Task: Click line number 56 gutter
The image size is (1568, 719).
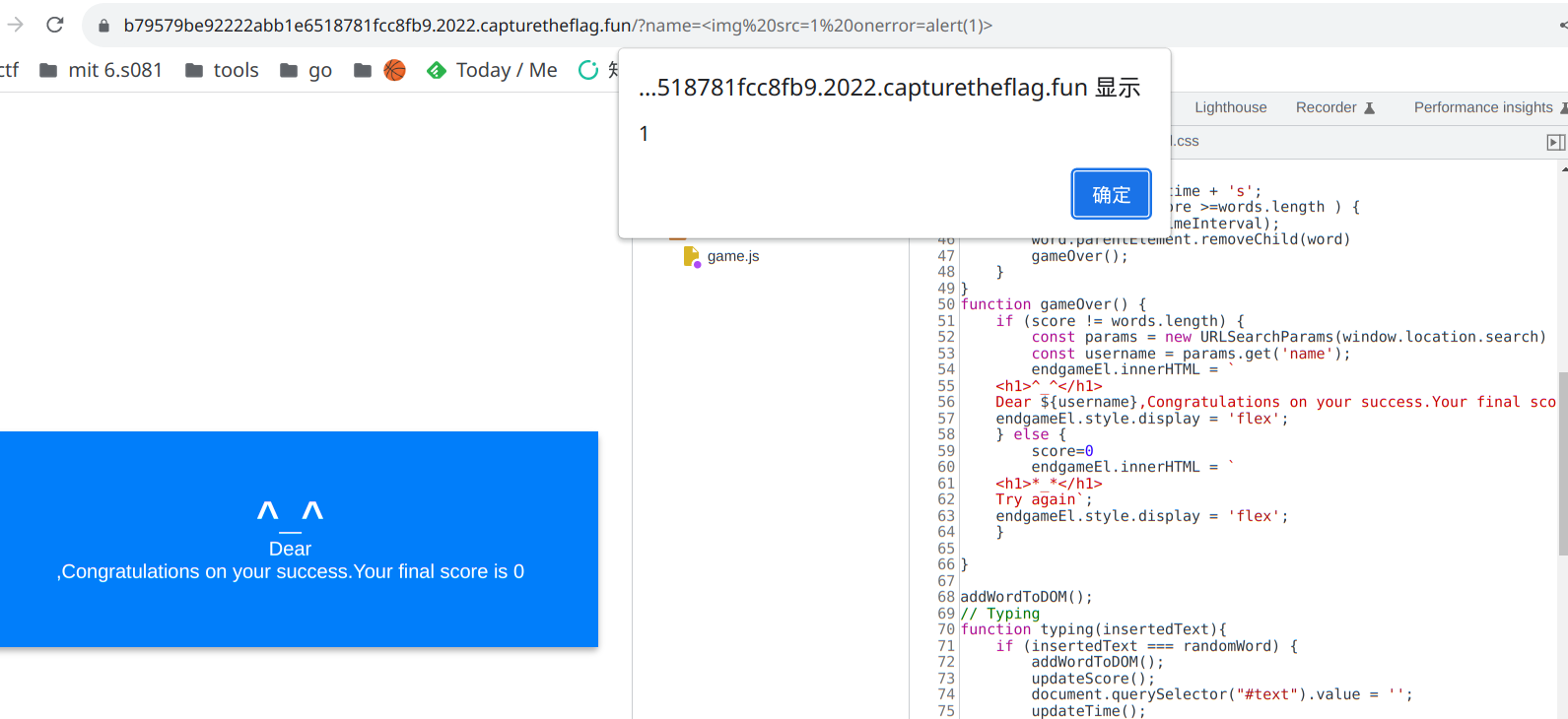Action: coord(946,402)
